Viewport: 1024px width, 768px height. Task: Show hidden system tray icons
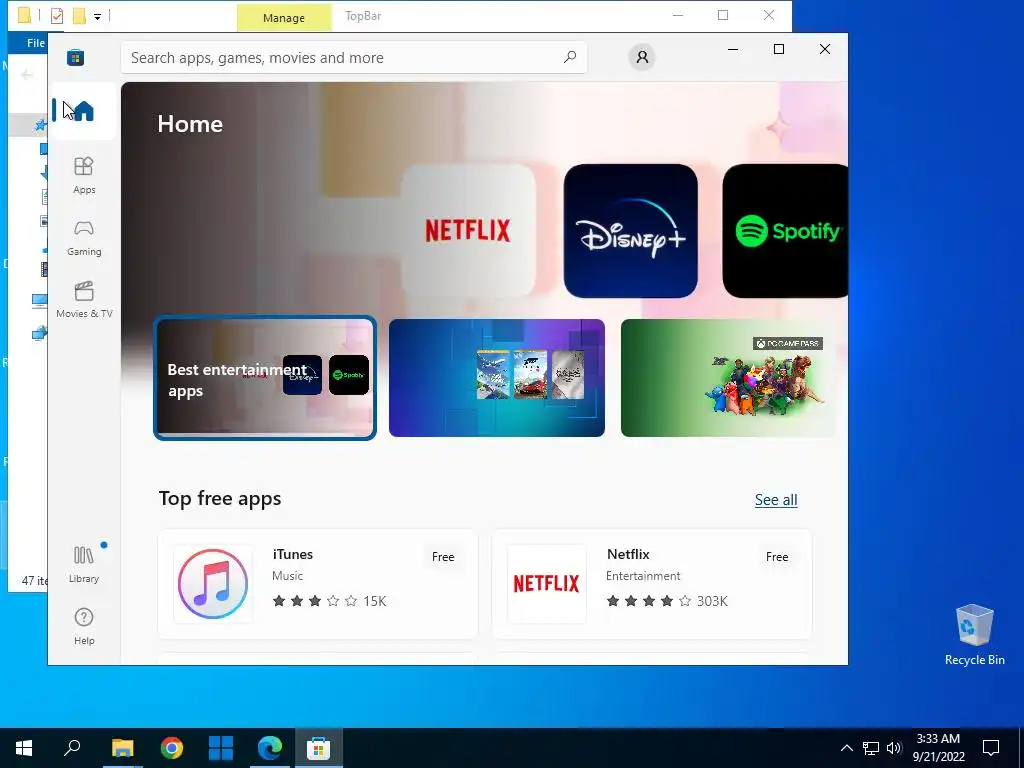(846, 748)
